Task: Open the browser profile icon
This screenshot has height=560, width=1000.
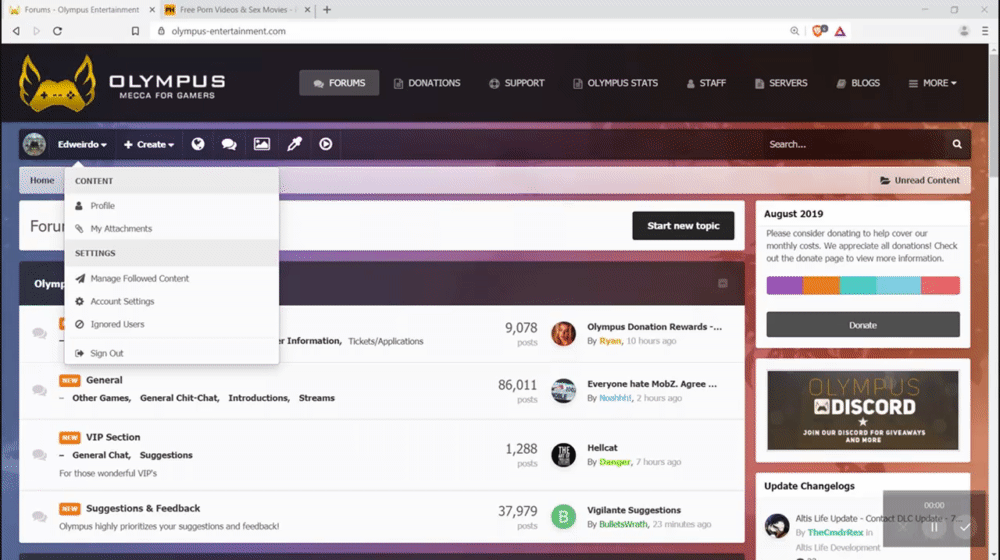Action: click(x=964, y=31)
